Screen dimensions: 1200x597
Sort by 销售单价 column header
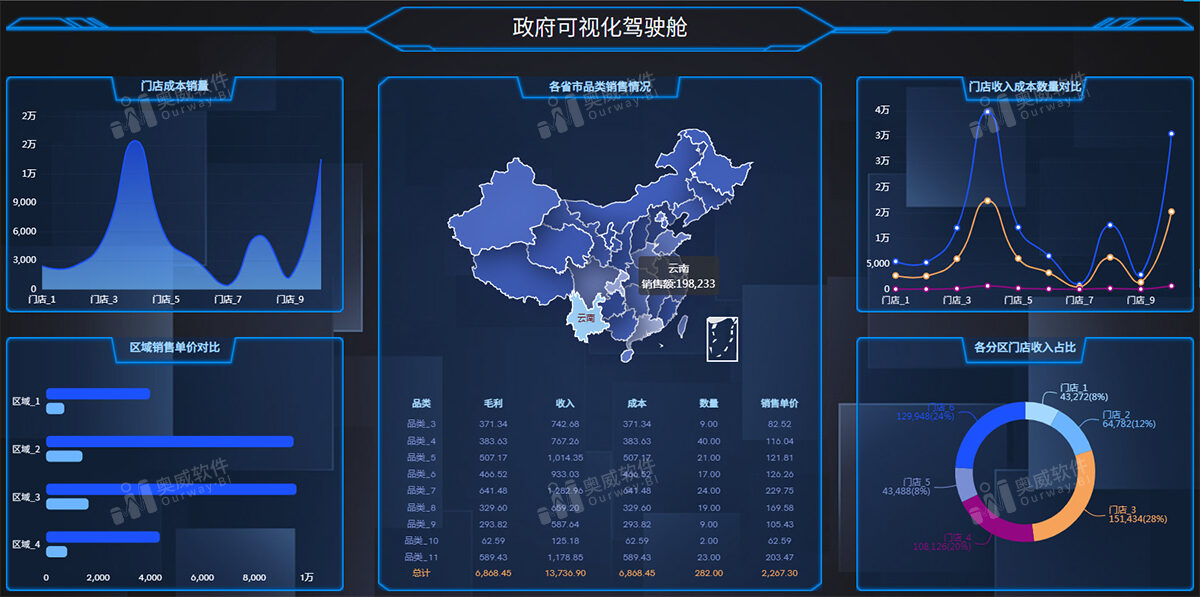[x=779, y=404]
